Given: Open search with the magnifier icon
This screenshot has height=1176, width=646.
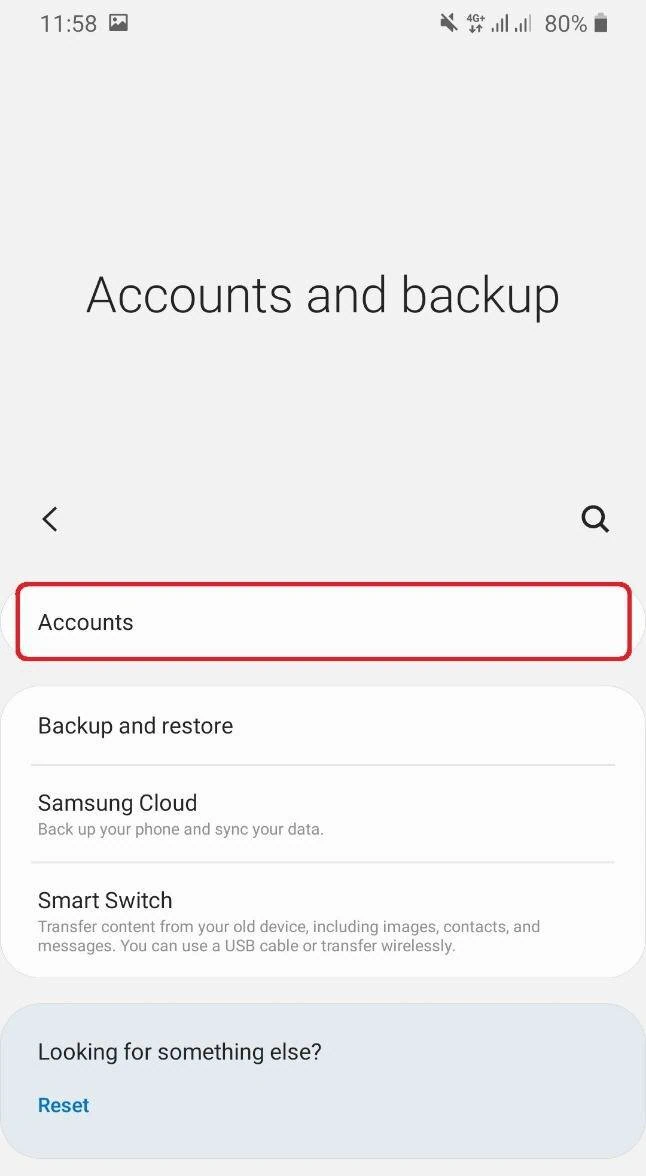Looking at the screenshot, I should point(595,519).
